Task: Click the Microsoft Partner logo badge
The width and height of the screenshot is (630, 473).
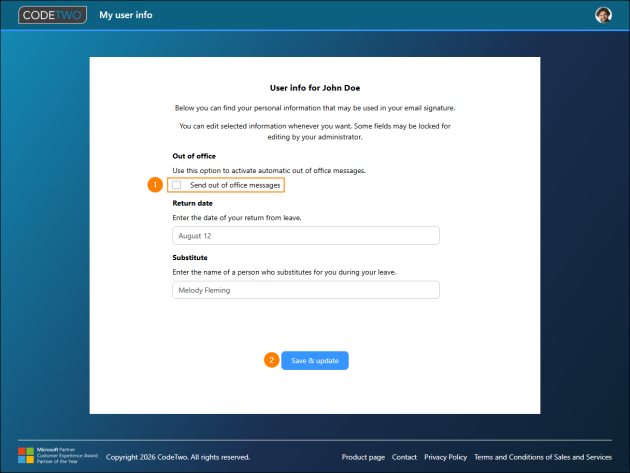Action: coord(58,455)
